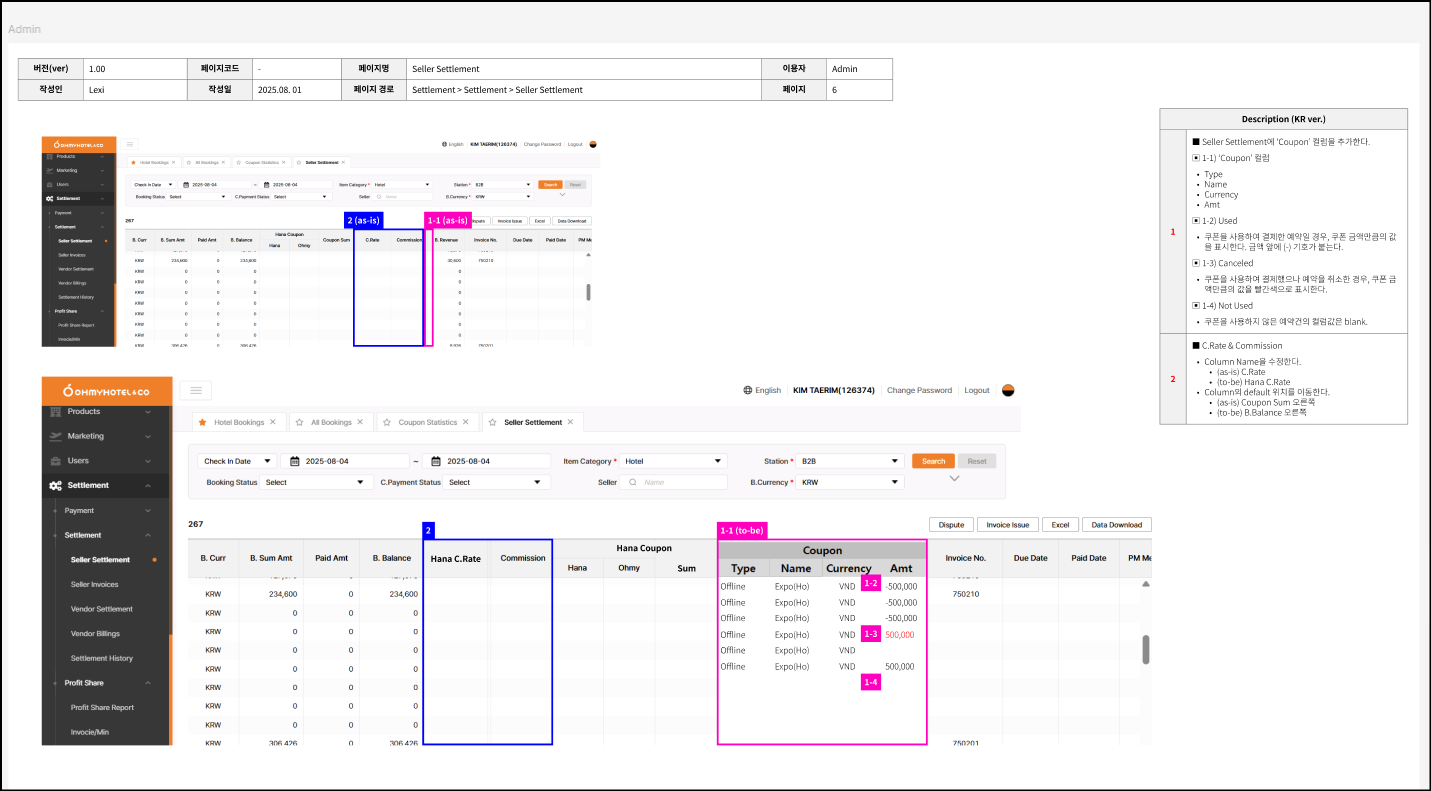Click the Logout link in the to-be mockup

977,390
